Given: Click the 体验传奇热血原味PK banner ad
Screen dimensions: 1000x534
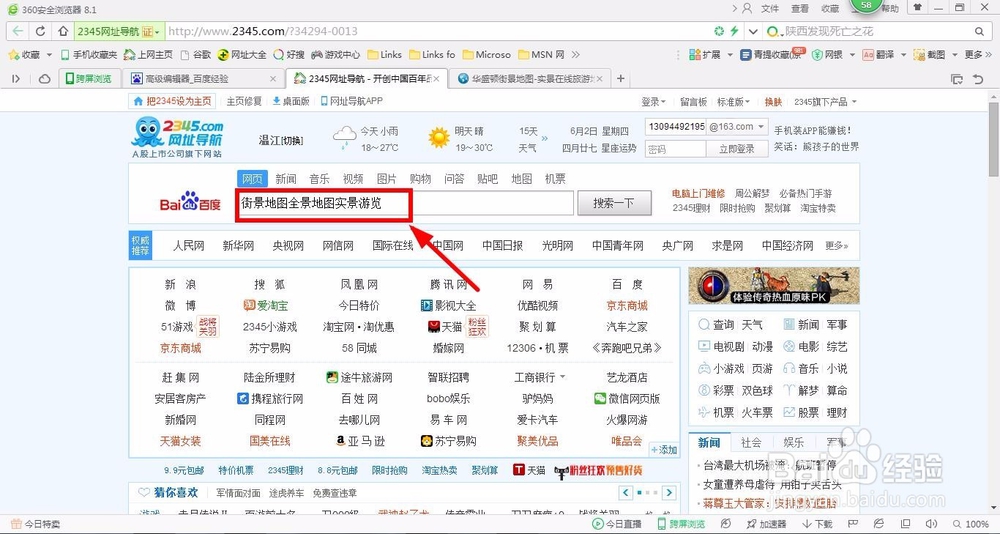Looking at the screenshot, I should click(774, 285).
